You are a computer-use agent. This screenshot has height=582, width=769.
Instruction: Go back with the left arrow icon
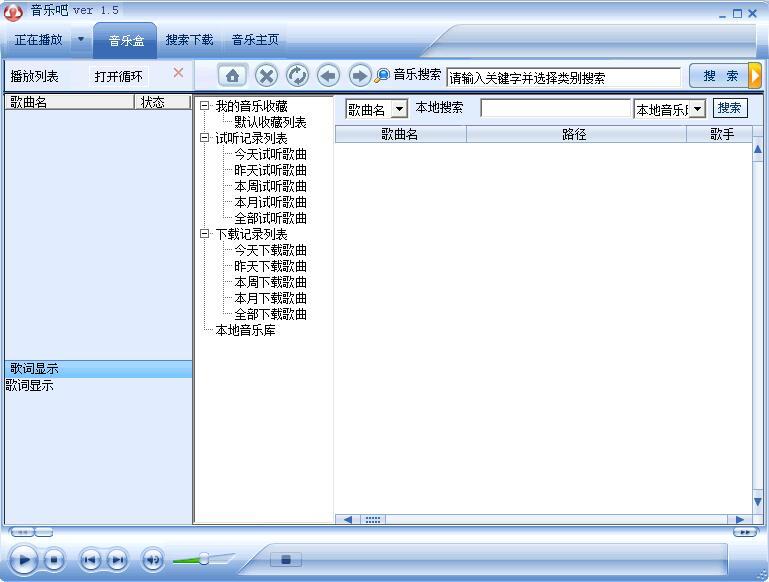328,76
